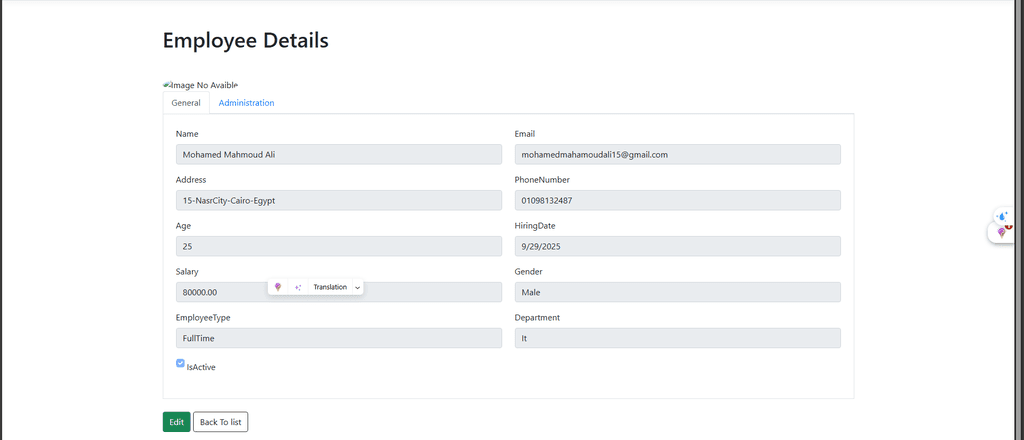Click the Department field

click(677, 338)
